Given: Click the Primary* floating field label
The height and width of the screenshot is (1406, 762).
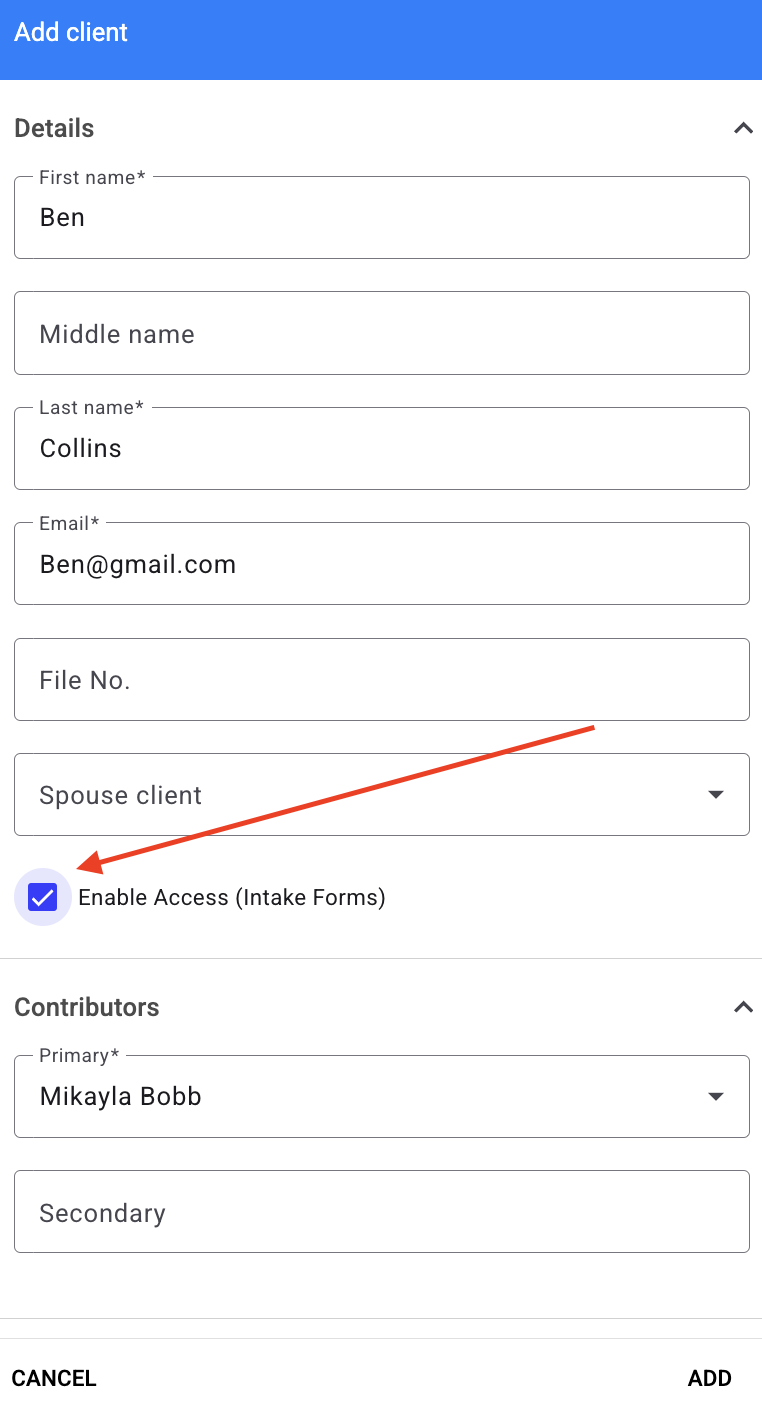Looking at the screenshot, I should pyautogui.click(x=79, y=1055).
